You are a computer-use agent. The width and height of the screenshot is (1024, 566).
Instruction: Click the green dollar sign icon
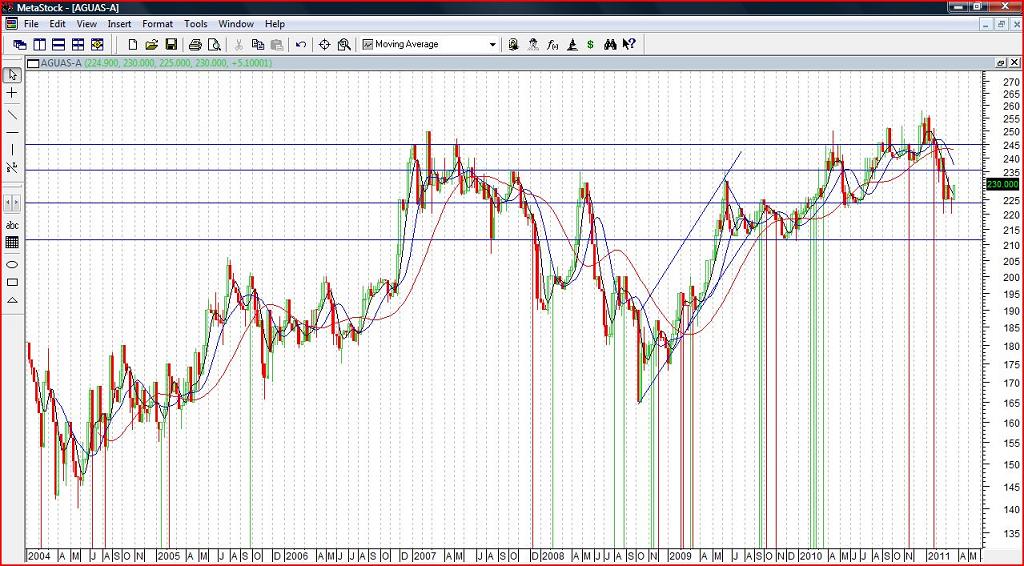(590, 44)
